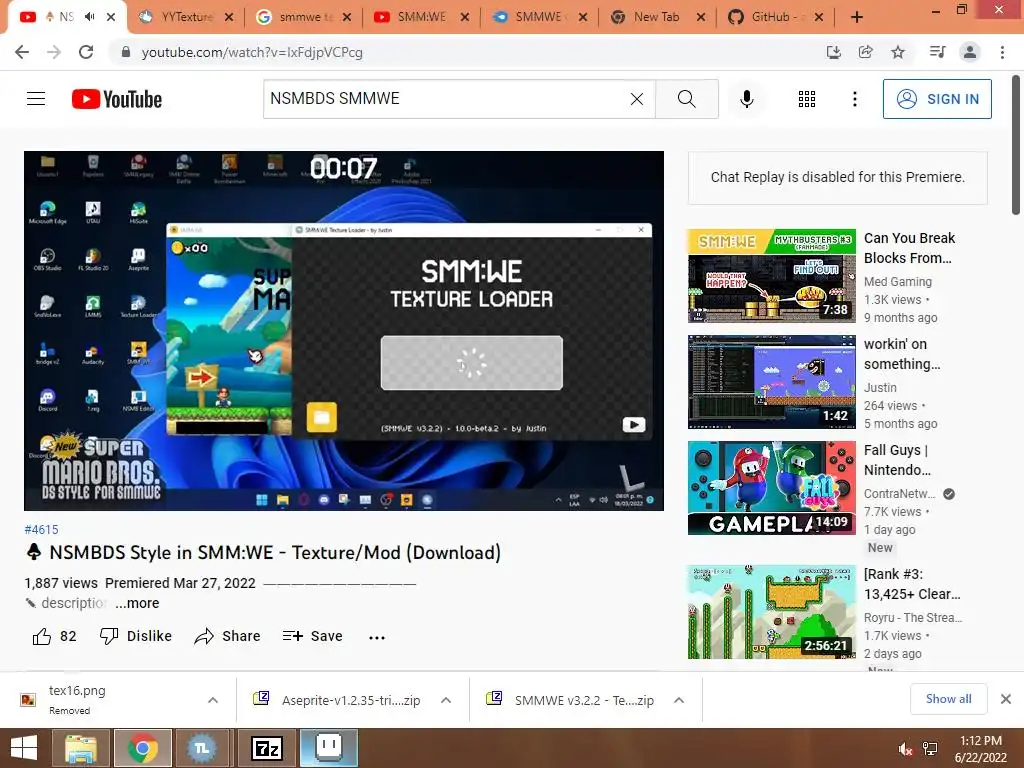Reload the YouTube page

86,52
